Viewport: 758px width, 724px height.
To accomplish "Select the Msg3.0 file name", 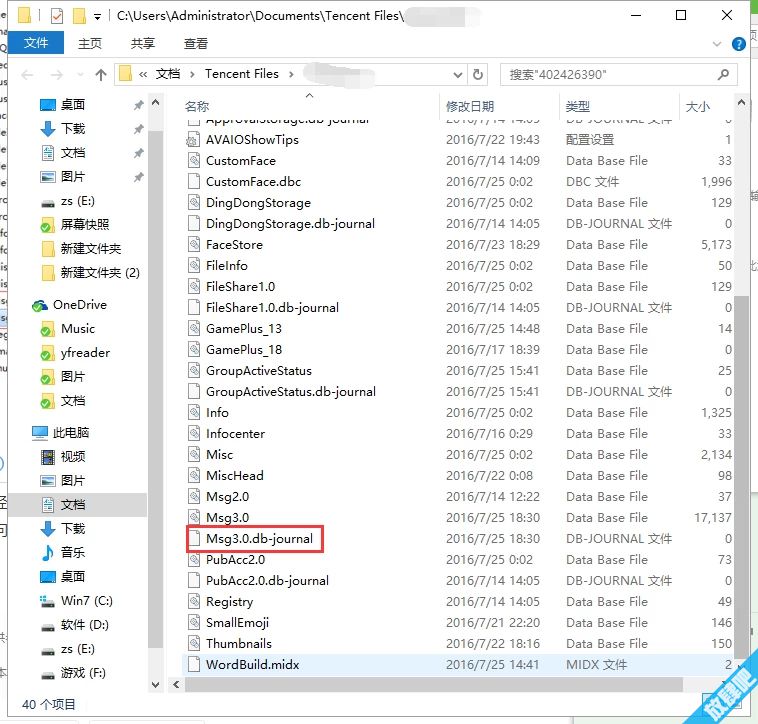I will click(227, 518).
